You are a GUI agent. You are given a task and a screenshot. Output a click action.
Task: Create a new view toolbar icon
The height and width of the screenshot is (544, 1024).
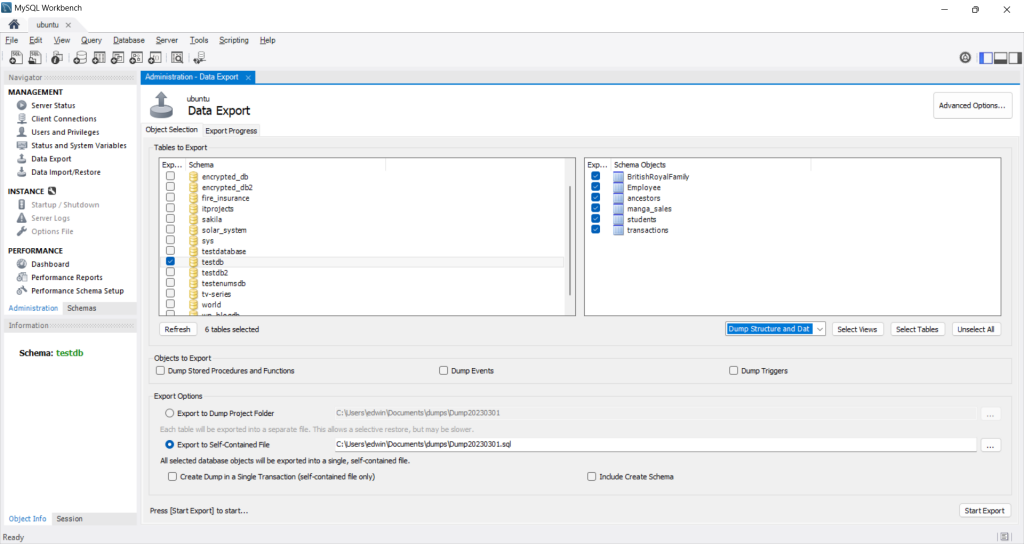[x=118, y=58]
